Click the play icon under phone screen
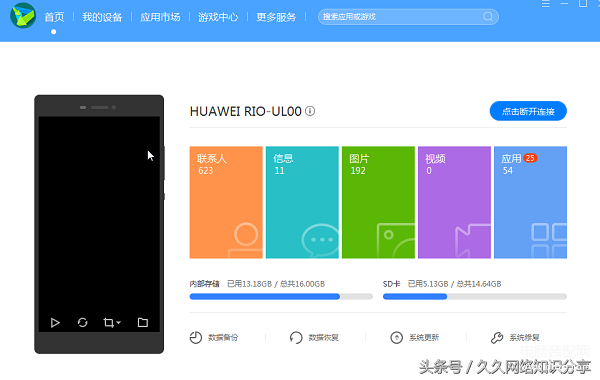600x380 pixels. [x=55, y=323]
